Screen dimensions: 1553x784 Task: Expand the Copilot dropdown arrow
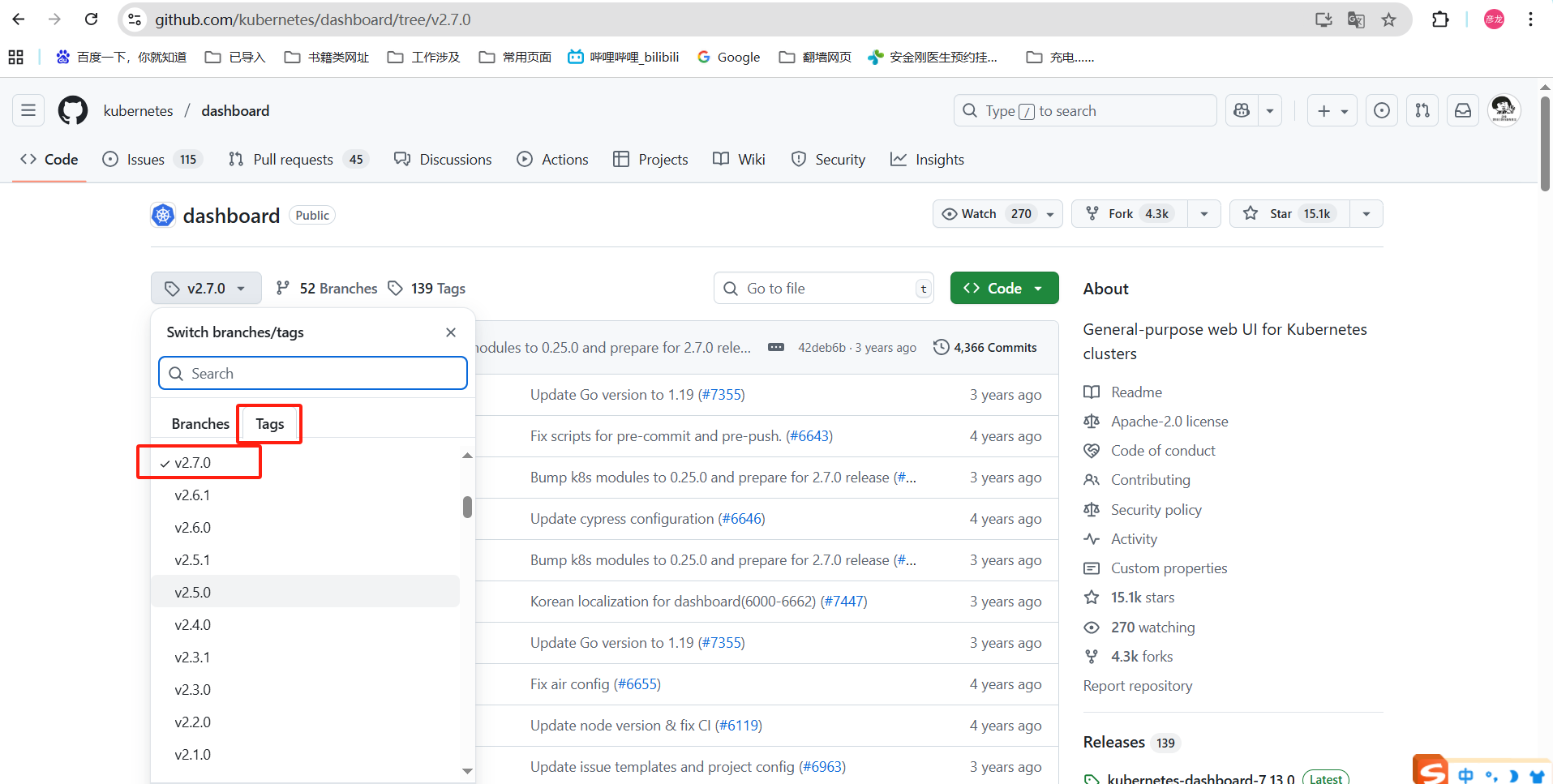[1270, 110]
